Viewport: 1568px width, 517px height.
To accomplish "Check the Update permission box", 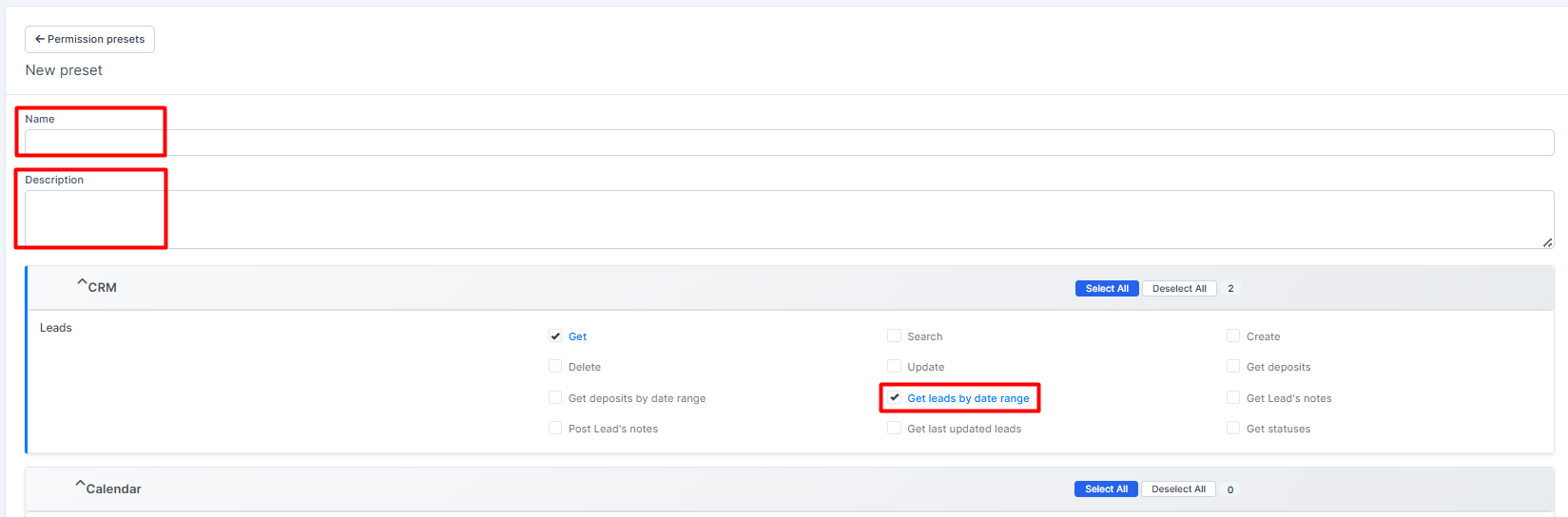I will (x=894, y=367).
